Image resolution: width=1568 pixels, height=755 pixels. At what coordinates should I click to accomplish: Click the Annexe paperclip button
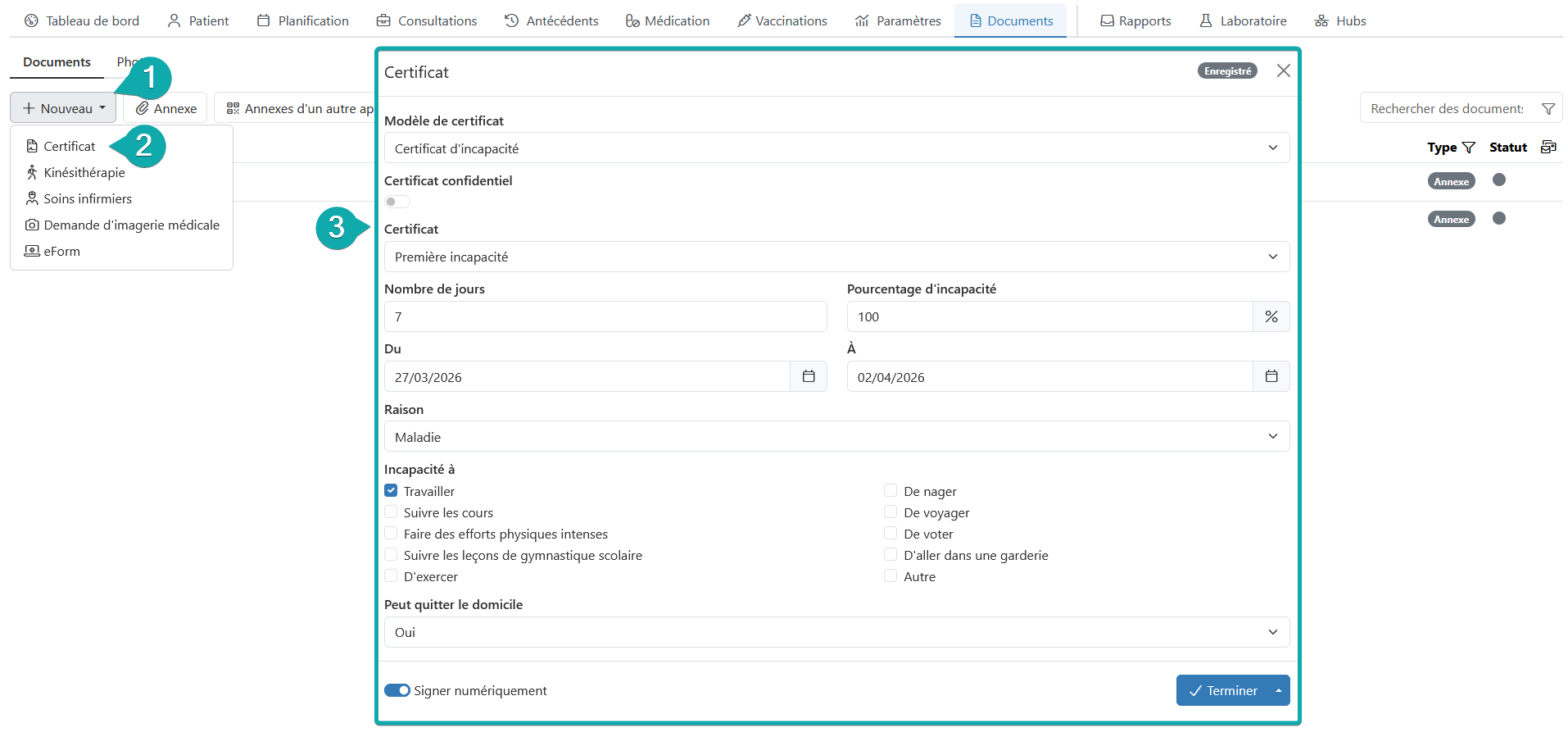tap(165, 108)
